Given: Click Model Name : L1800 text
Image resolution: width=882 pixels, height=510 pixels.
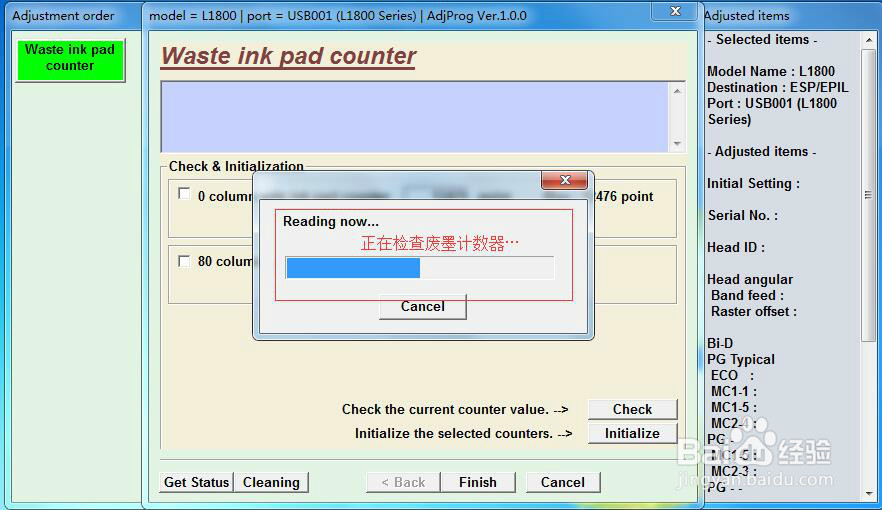Looking at the screenshot, I should (x=771, y=71).
